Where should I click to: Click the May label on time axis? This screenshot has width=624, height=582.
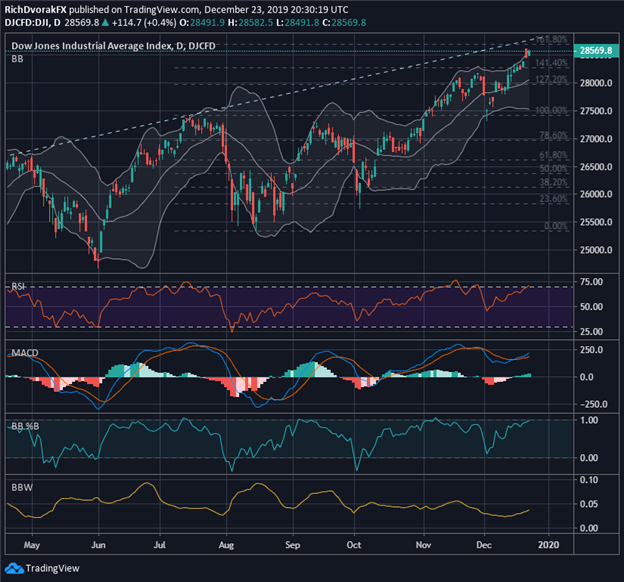point(32,545)
